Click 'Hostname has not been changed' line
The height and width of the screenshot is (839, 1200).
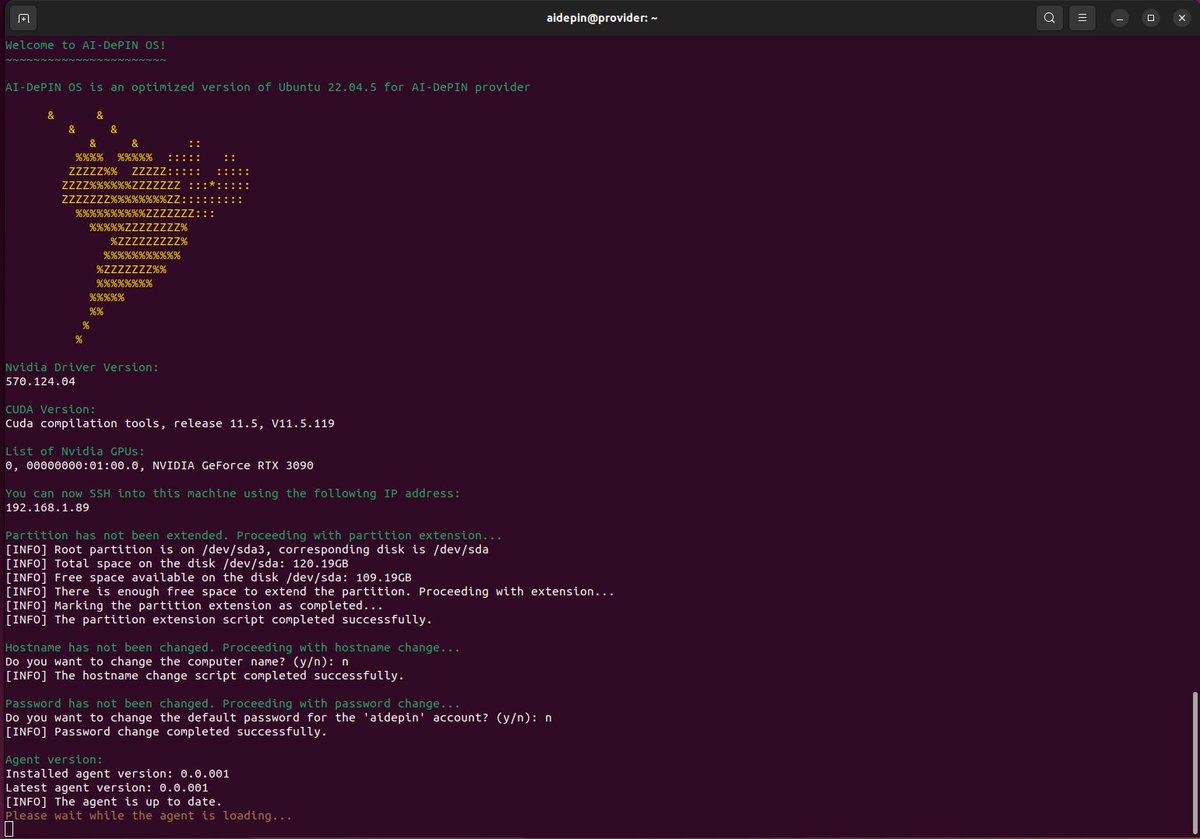click(233, 647)
